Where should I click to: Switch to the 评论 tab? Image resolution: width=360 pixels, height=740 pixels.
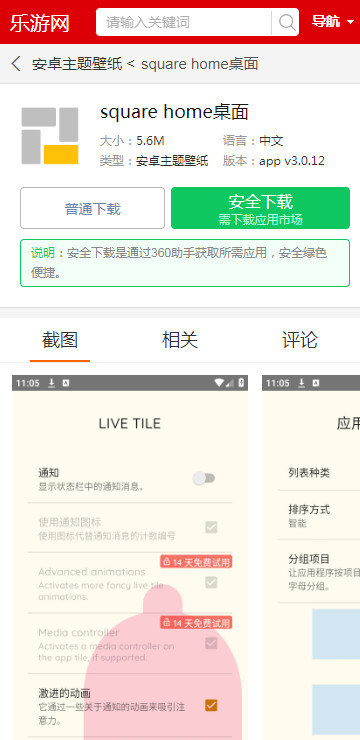pos(300,340)
